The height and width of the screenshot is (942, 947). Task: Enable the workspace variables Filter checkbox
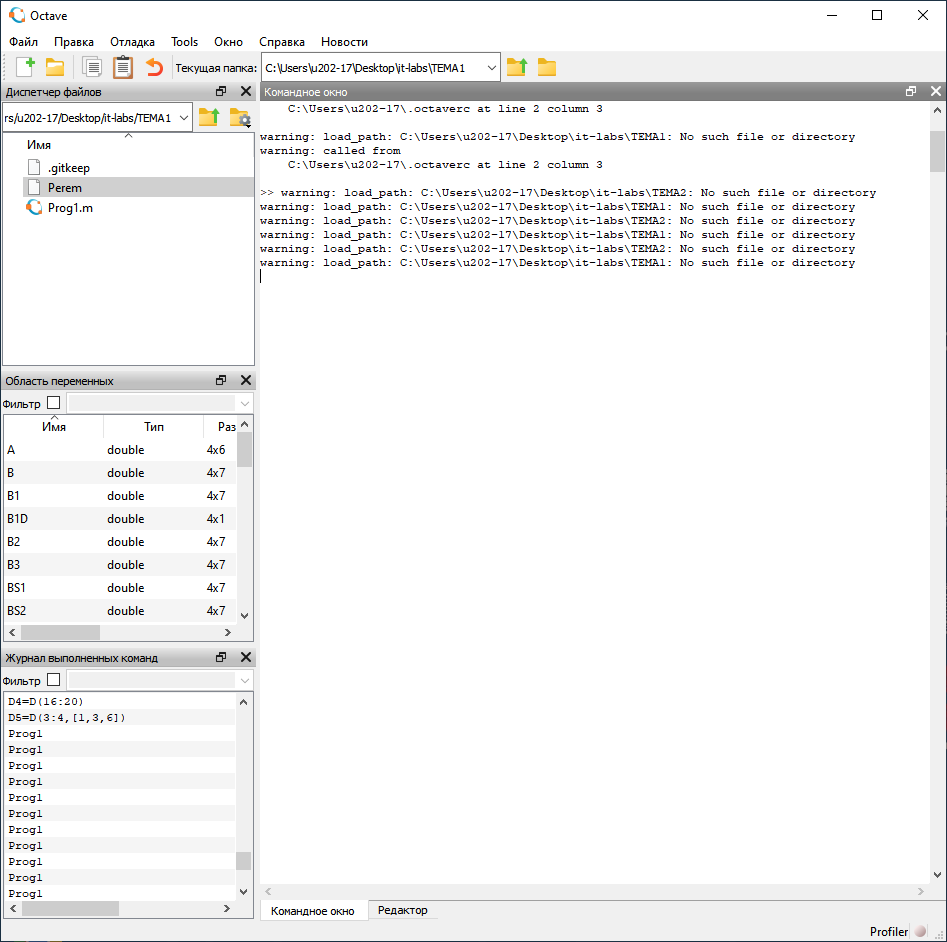point(54,403)
